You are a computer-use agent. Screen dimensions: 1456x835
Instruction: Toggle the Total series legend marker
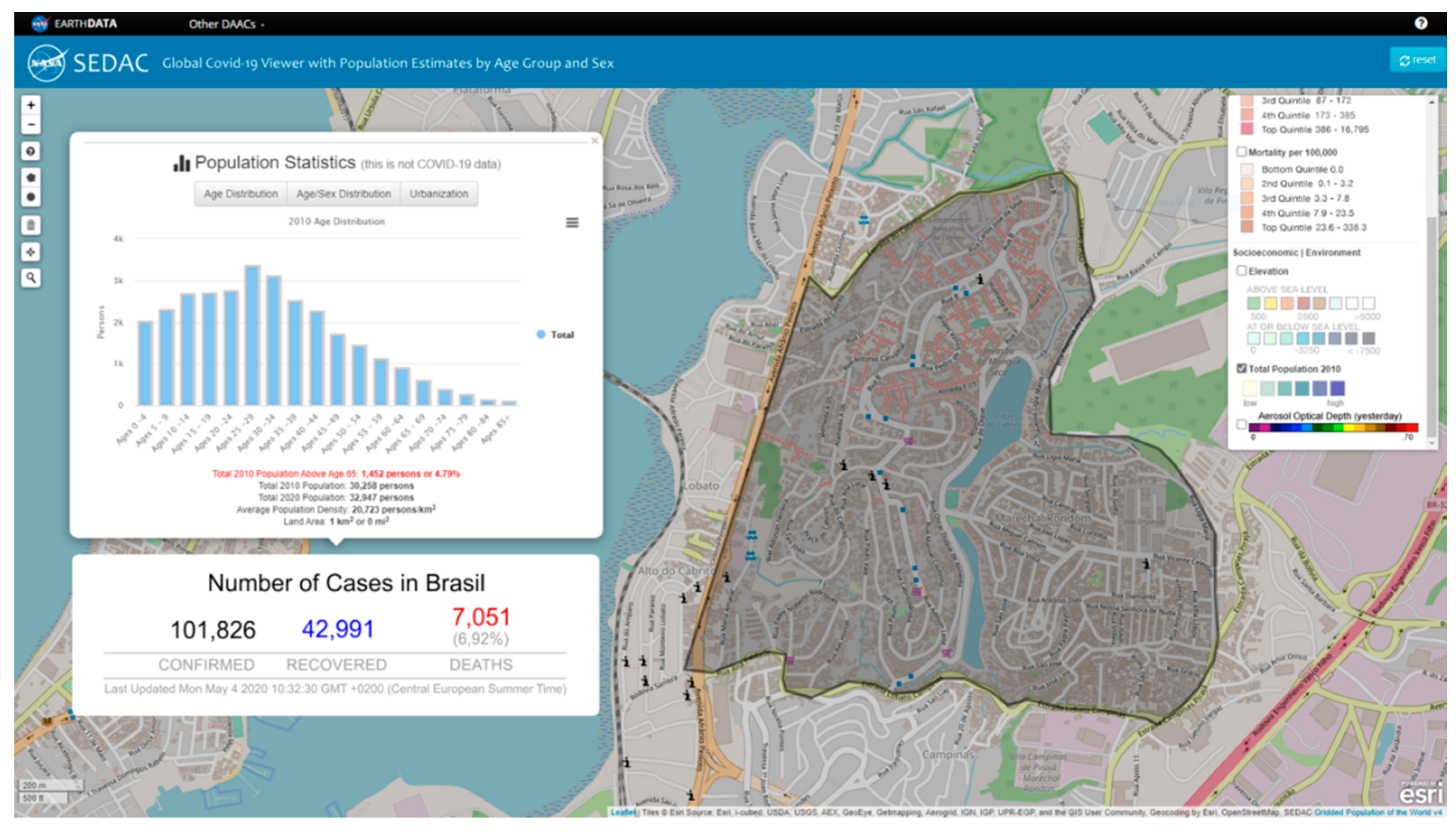[x=541, y=334]
